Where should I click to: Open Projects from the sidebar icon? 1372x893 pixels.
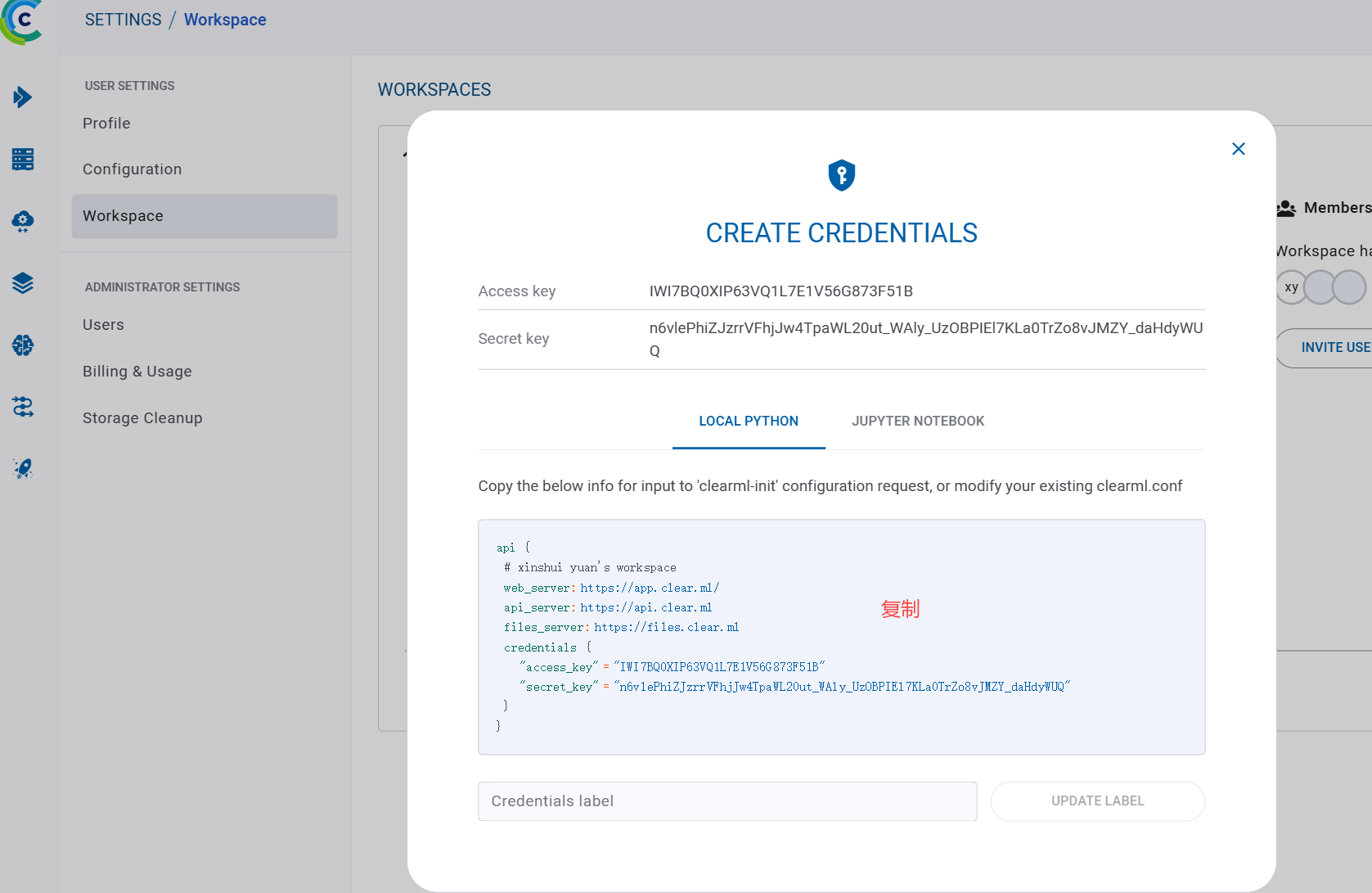tap(23, 97)
